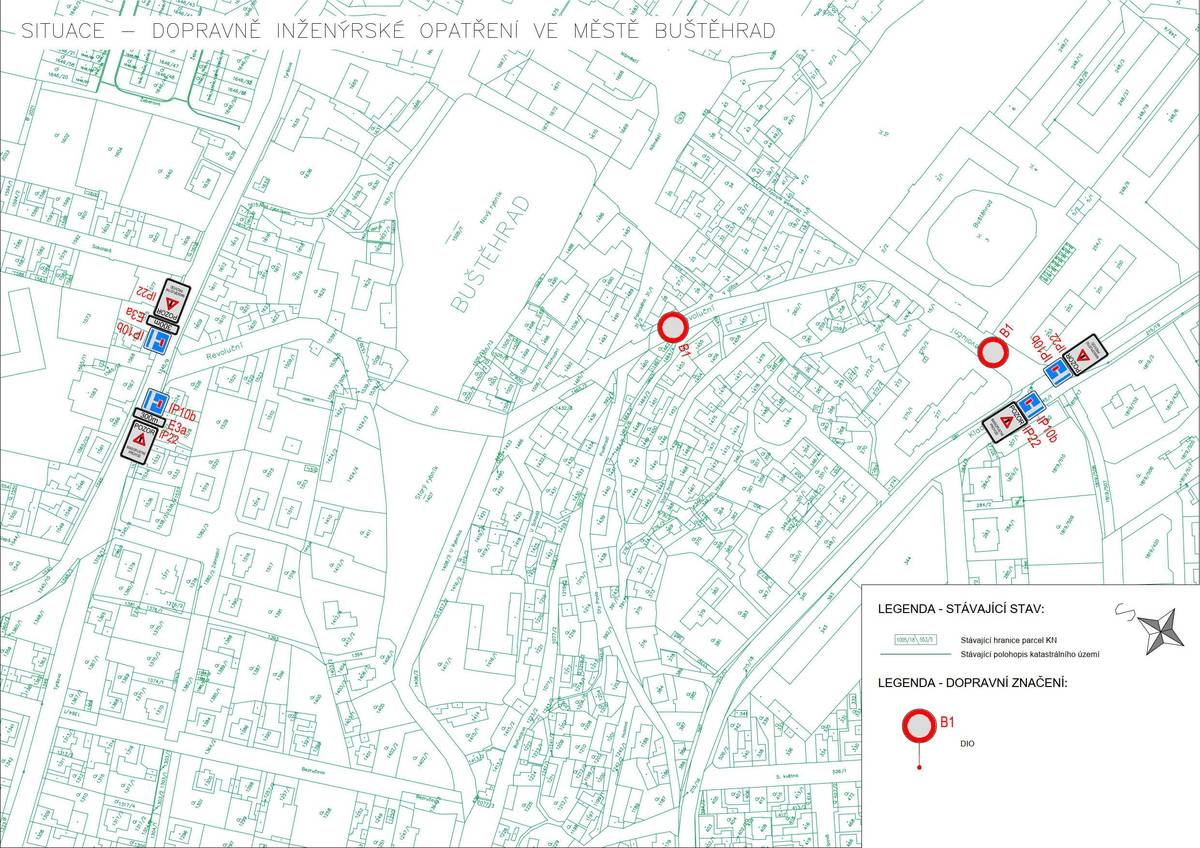Screen dimensions: 1200x848
Task: Select right-side upper POZOR warning sign
Action: coord(1085,354)
